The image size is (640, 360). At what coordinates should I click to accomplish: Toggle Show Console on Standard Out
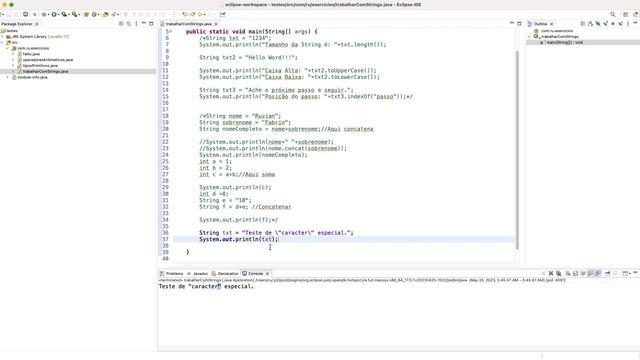pyautogui.click(x=590, y=273)
